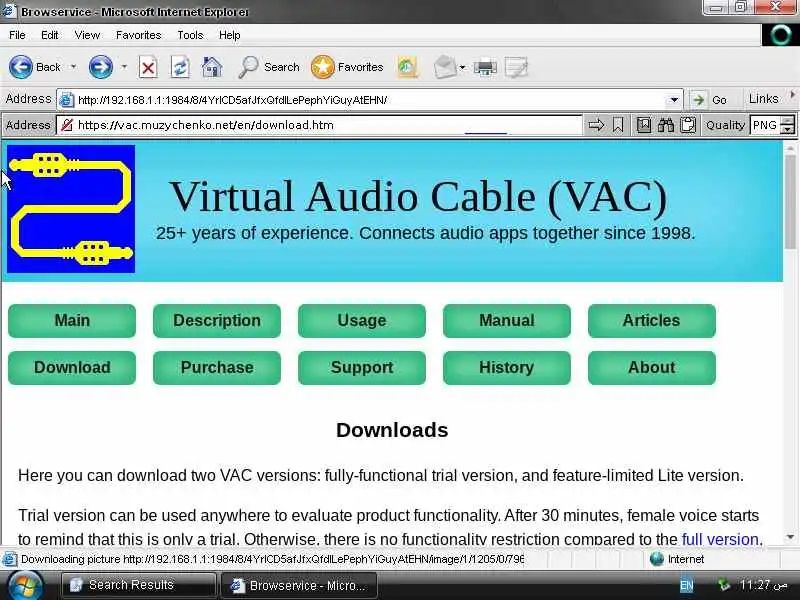
Task: Click the vertical scrollbar thumb
Action: [791, 202]
